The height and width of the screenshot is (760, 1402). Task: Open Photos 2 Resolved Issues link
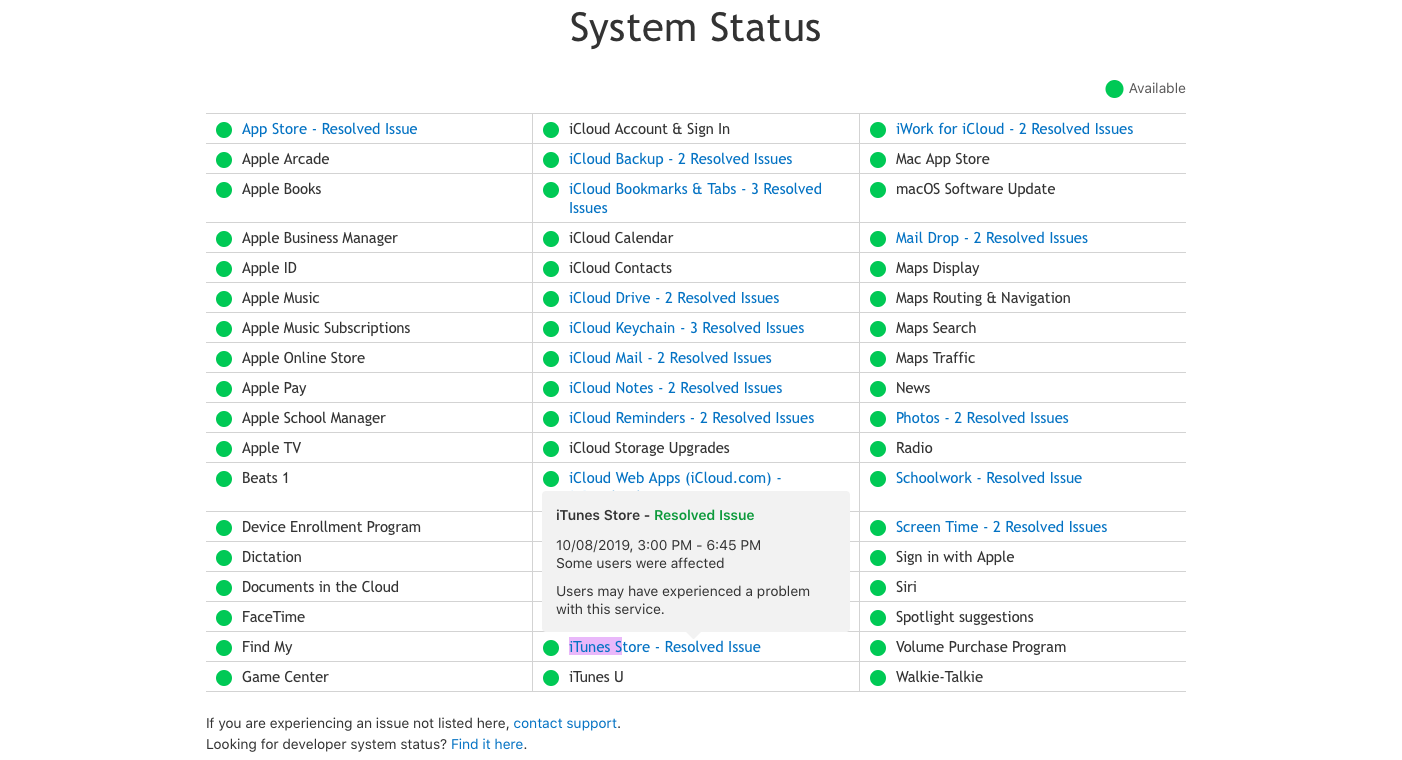(x=982, y=418)
